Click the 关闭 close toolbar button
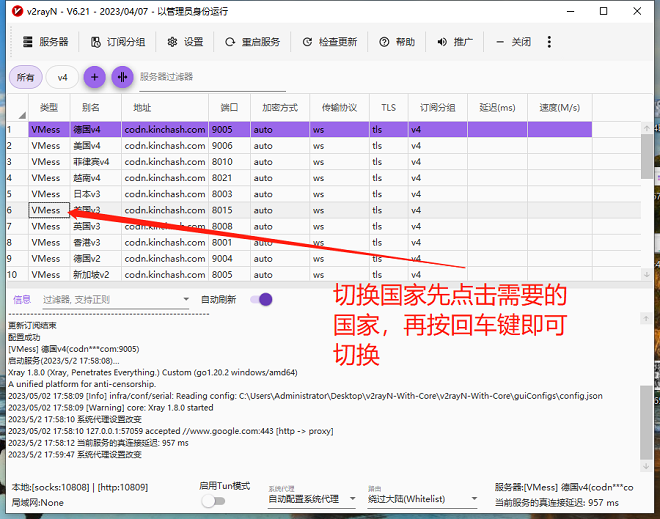 [515, 42]
